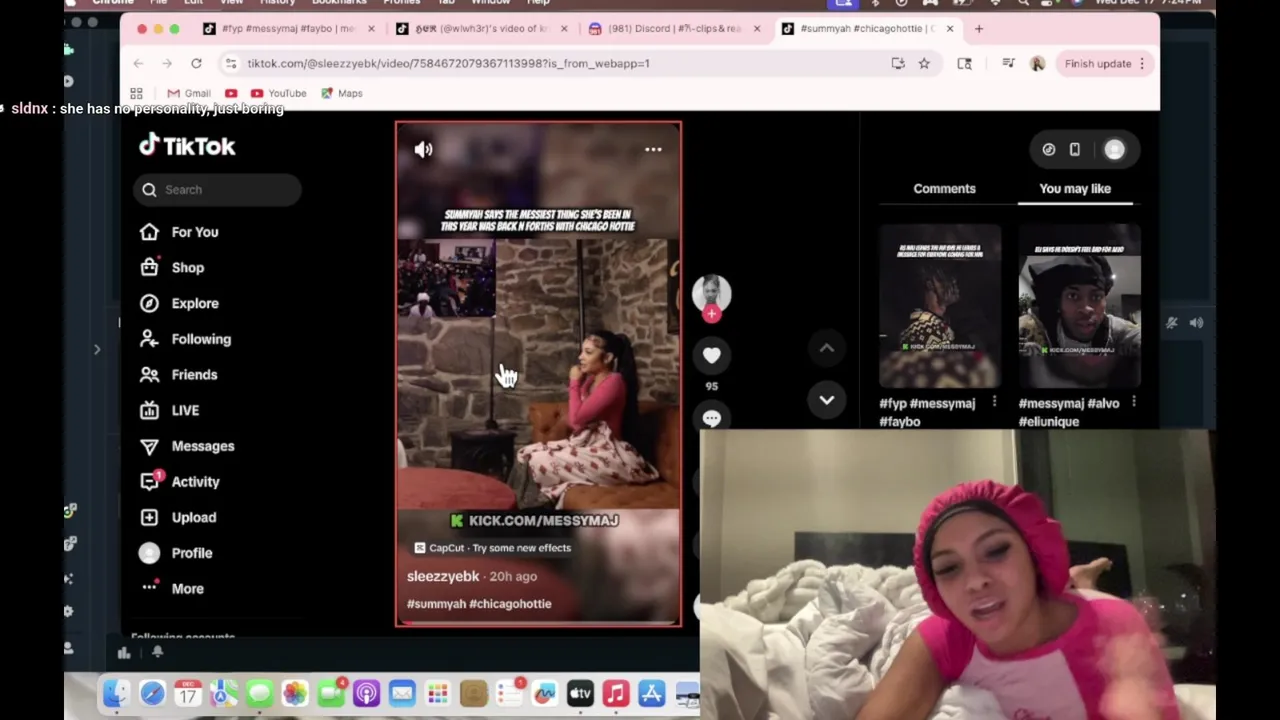Screen dimensions: 1280x720
Task: Click the TikTok URL address bar
Action: (x=560, y=64)
